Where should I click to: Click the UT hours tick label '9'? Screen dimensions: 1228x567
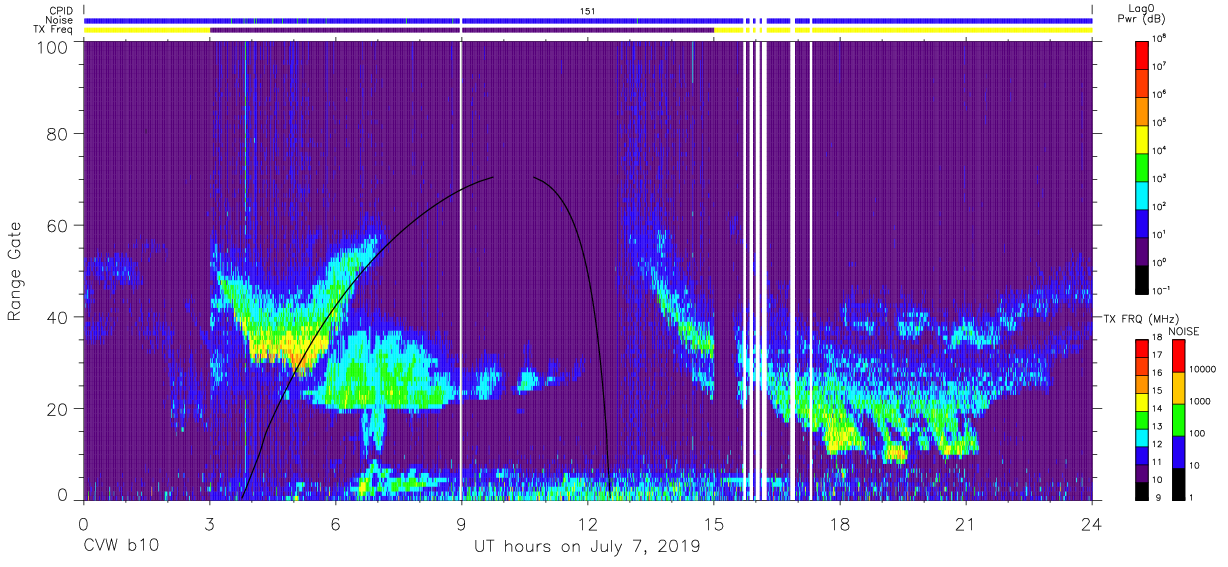(462, 524)
